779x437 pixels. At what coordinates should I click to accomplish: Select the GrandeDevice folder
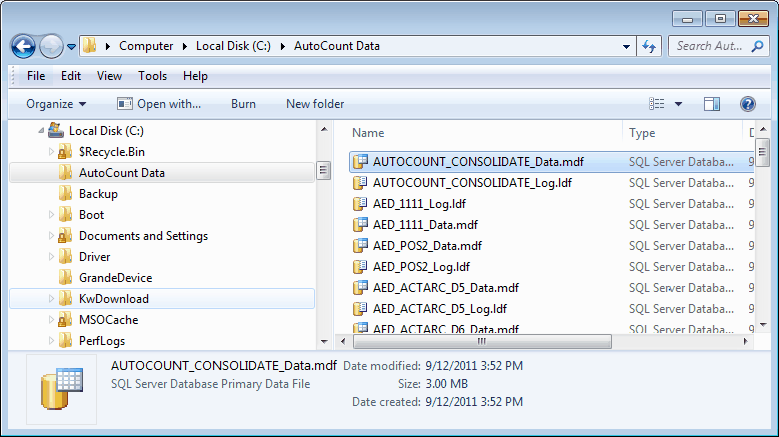point(115,278)
